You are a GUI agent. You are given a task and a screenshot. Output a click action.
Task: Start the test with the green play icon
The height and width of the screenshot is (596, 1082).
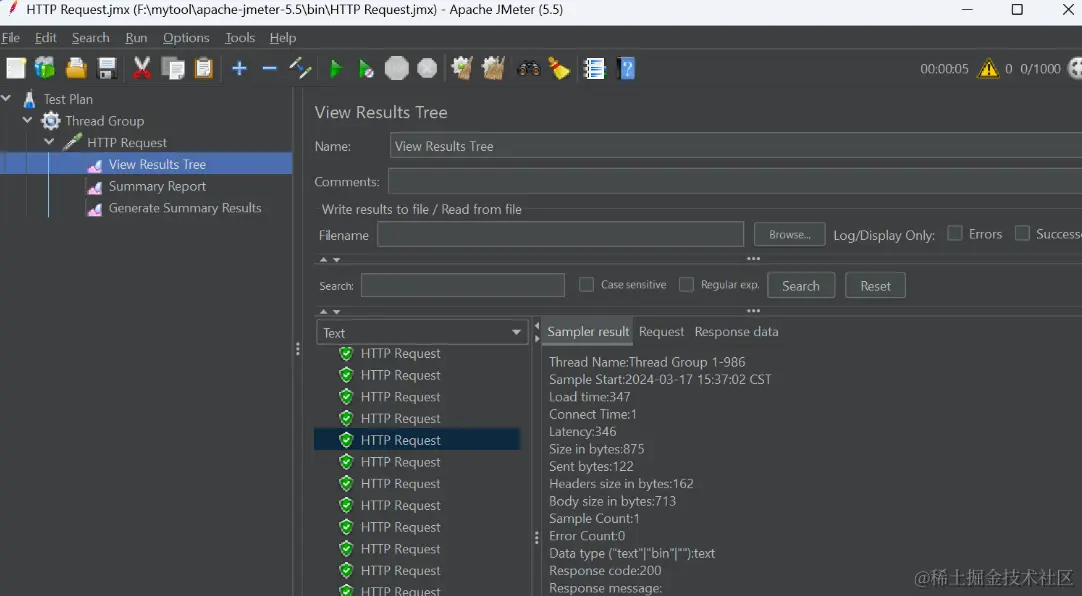click(x=336, y=68)
